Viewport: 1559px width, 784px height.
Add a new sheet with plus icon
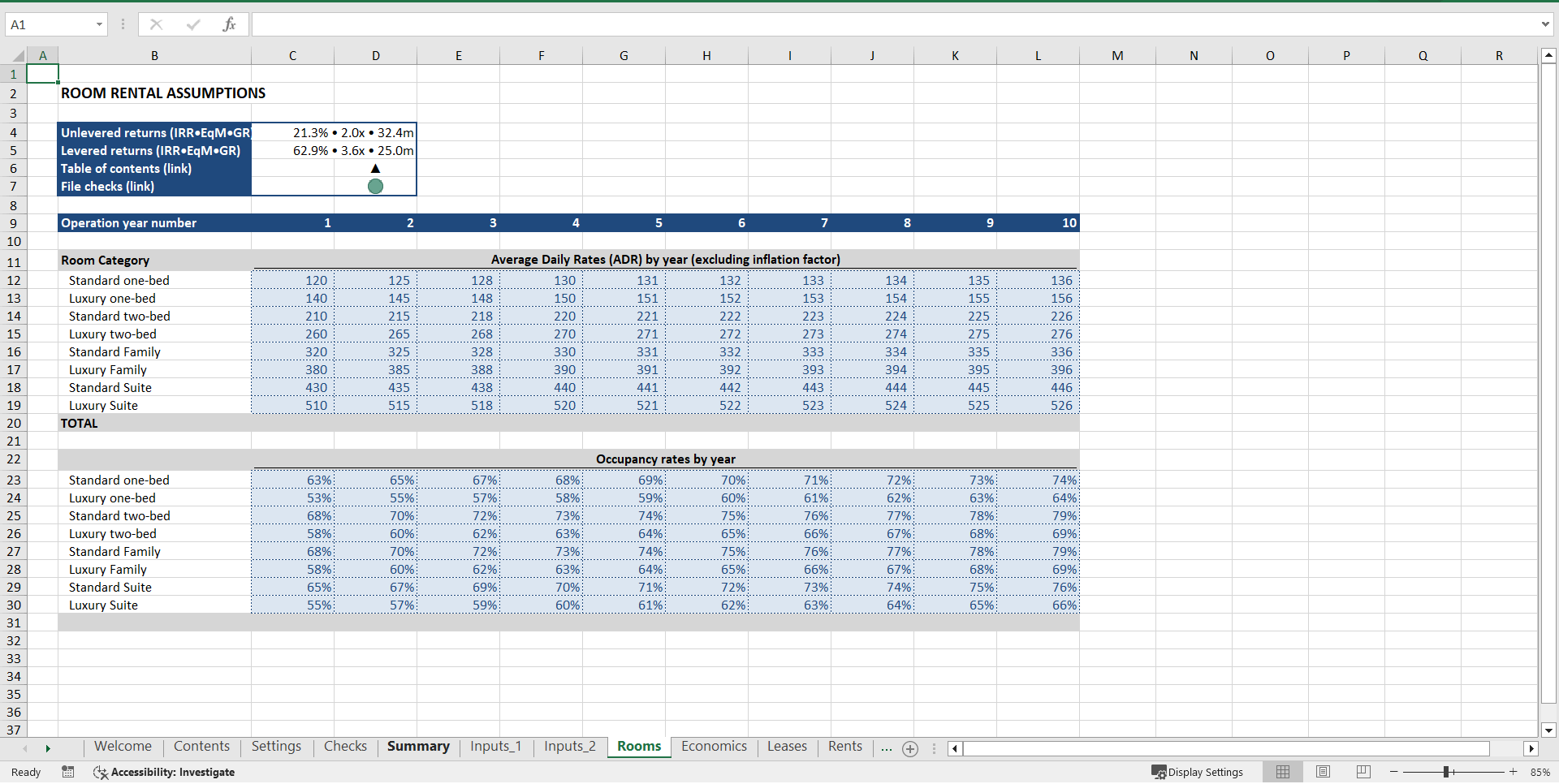(x=910, y=749)
